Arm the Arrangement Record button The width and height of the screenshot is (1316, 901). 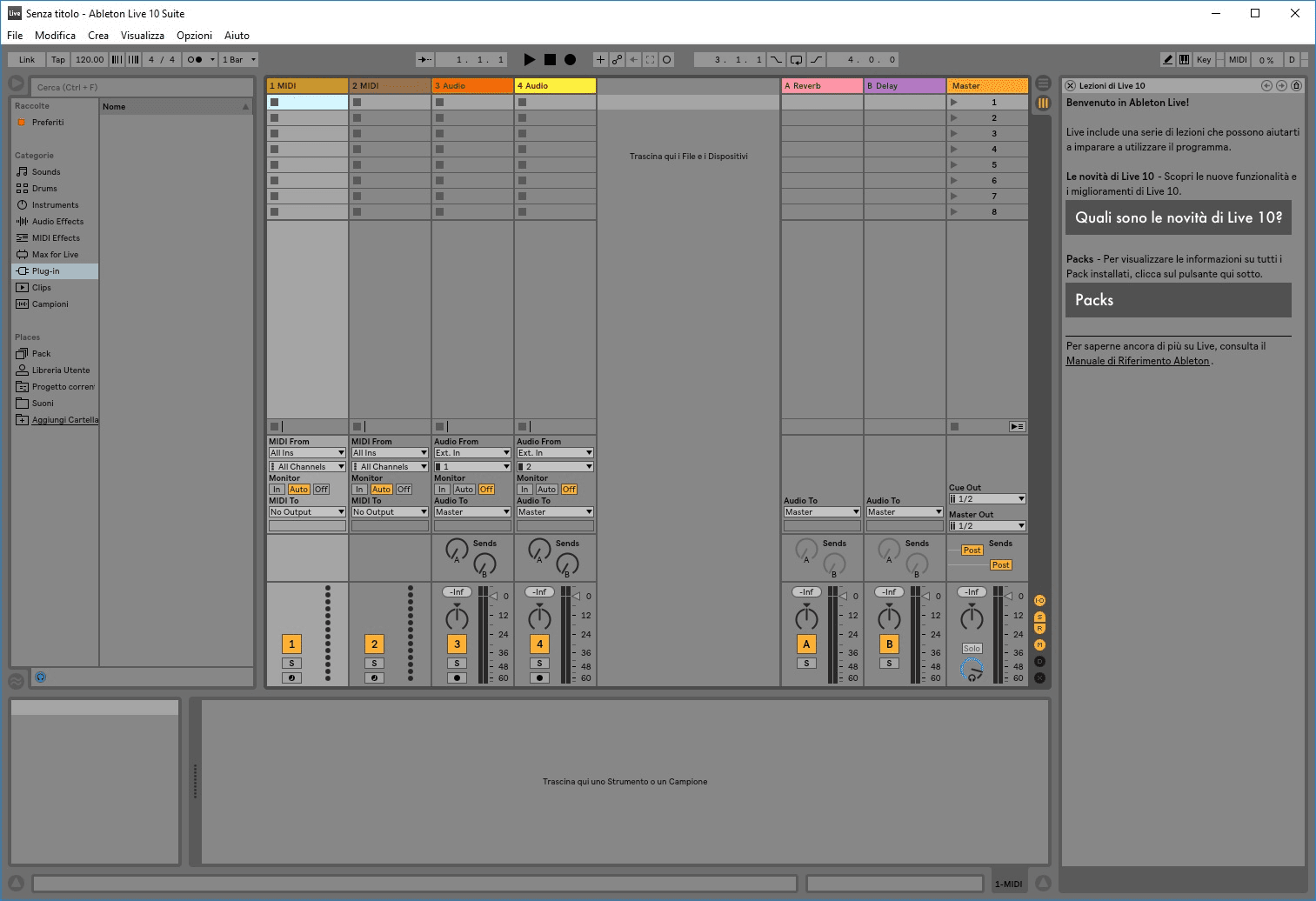pyautogui.click(x=570, y=60)
